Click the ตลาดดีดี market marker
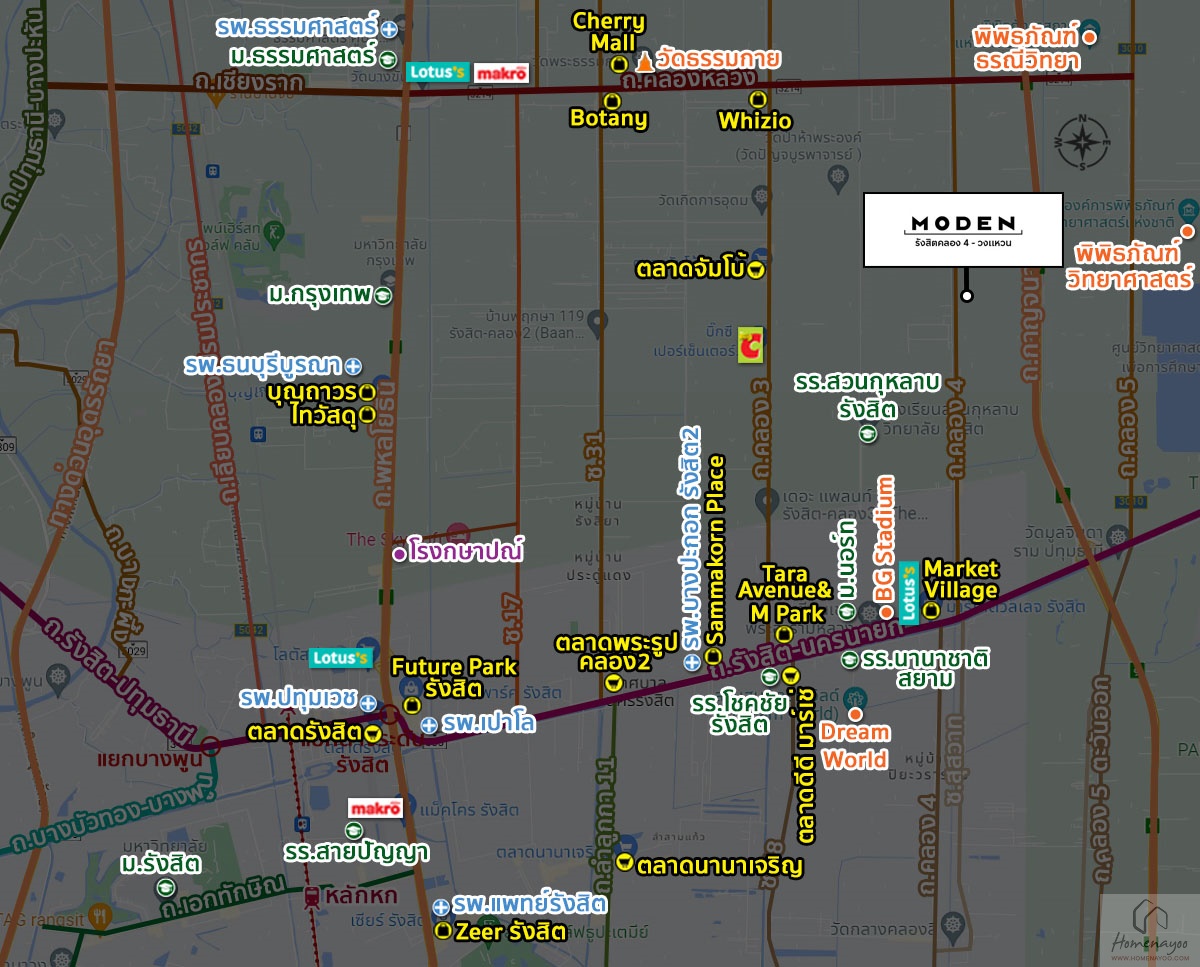Screen dimensions: 1200x967 (x=791, y=675)
